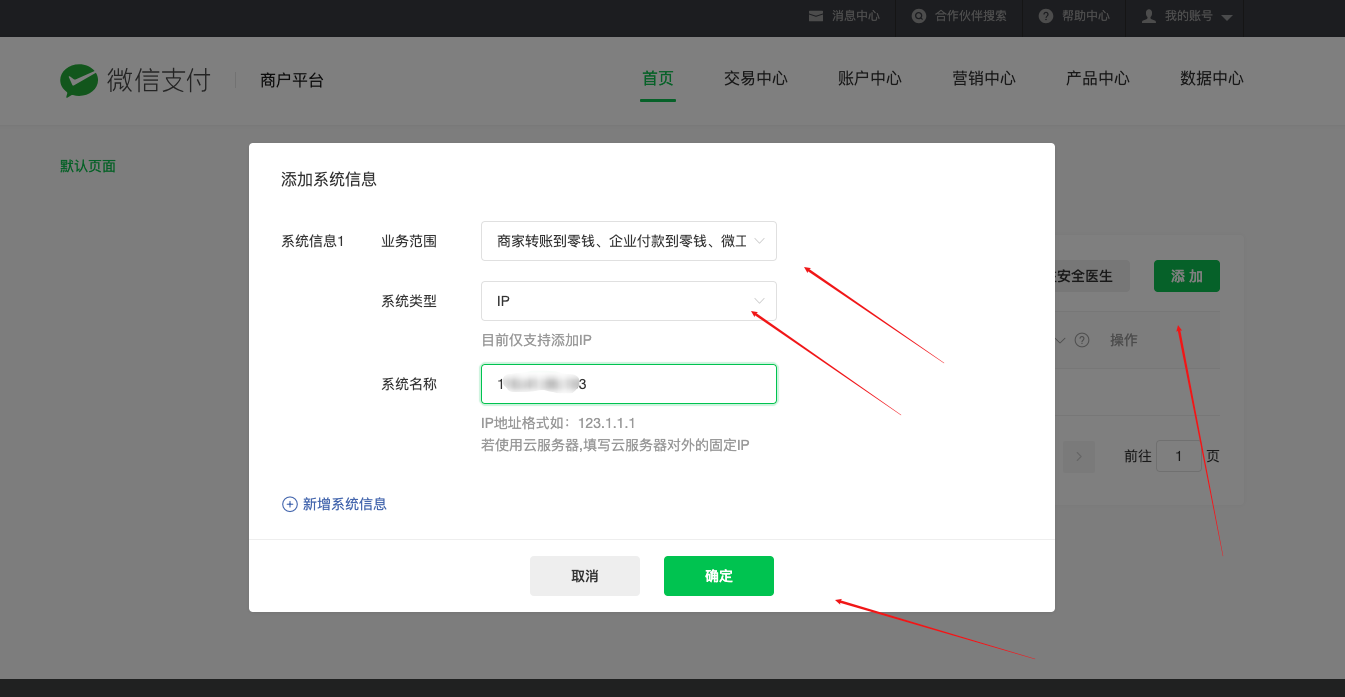Click the 确定 confirm button
Viewport: 1345px width, 697px height.
pyautogui.click(x=719, y=576)
